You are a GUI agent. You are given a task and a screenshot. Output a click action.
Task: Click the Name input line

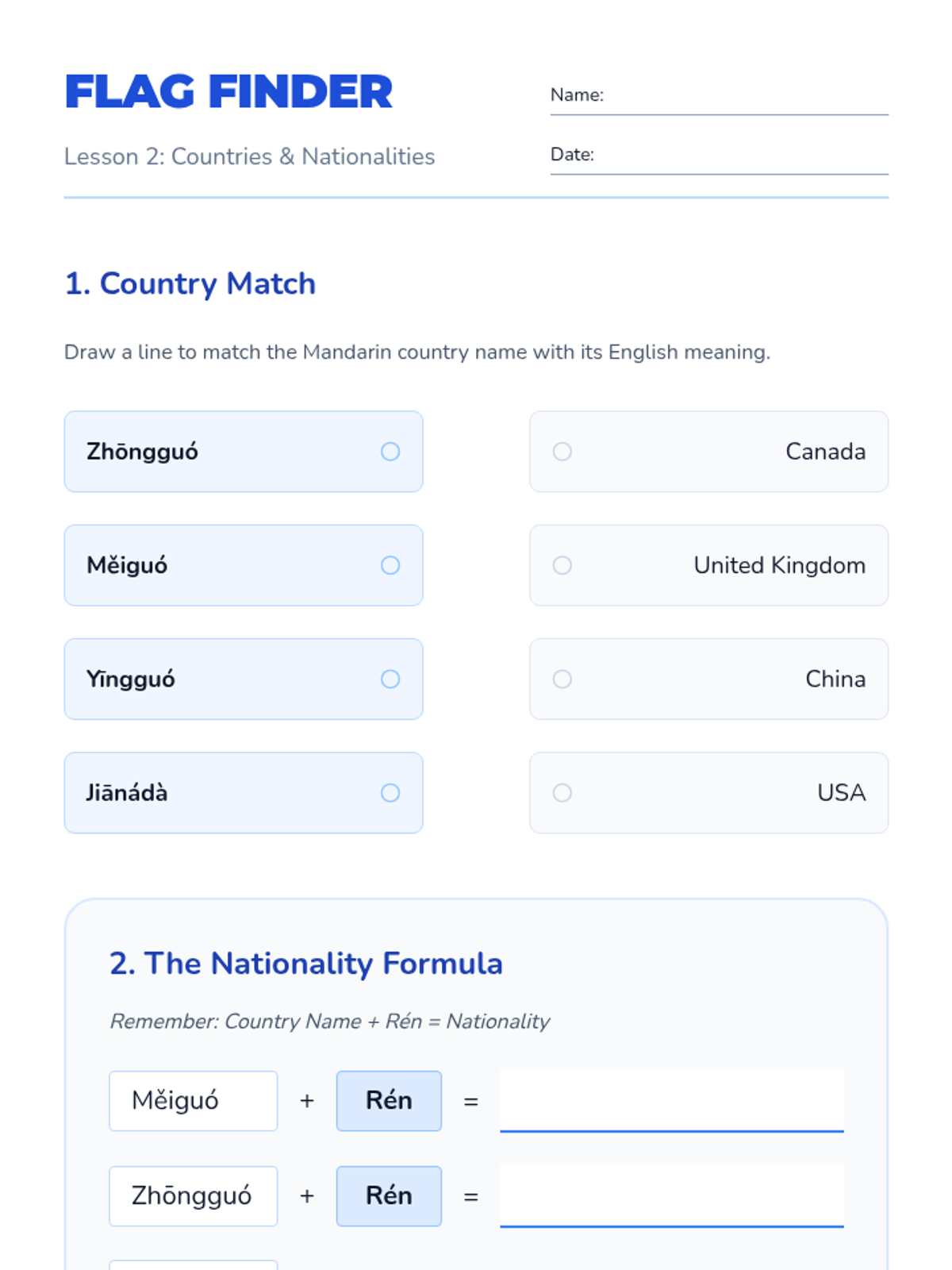click(744, 98)
